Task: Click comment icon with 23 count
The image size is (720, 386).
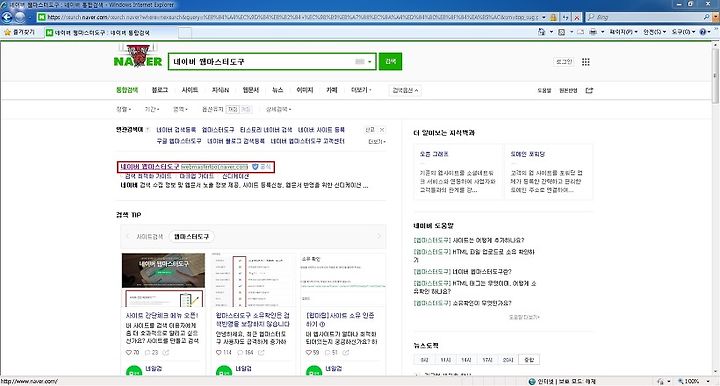Action: (x=147, y=352)
